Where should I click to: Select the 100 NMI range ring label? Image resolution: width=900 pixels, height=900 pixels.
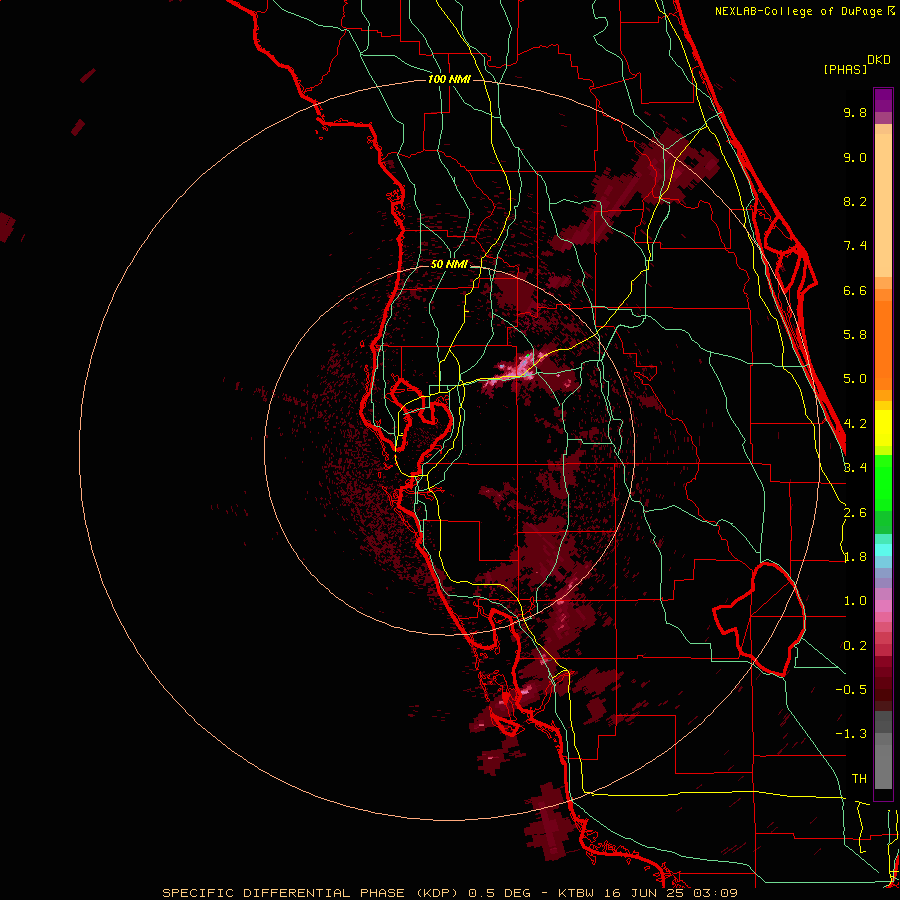click(x=449, y=79)
